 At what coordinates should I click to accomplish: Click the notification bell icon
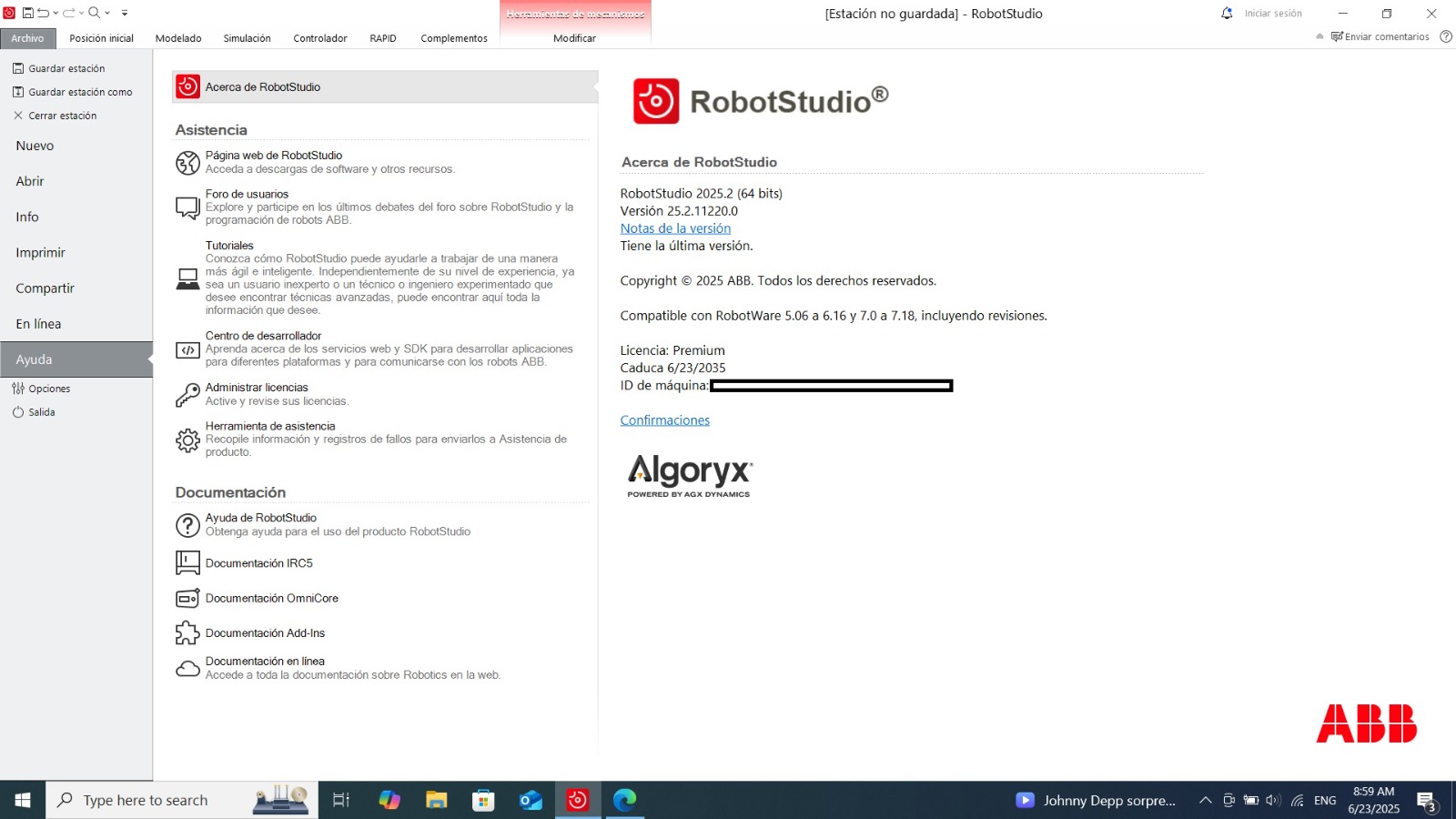tap(1227, 13)
